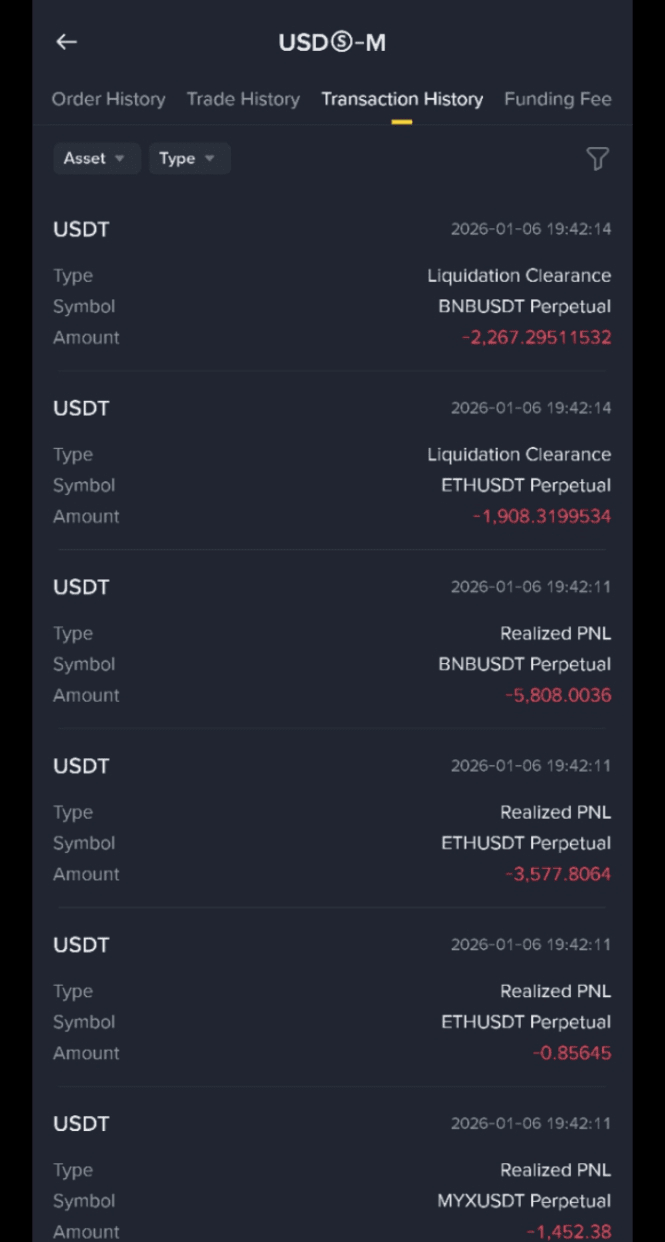
Task: Click the -2,267.29511532 amount
Action: coord(536,337)
